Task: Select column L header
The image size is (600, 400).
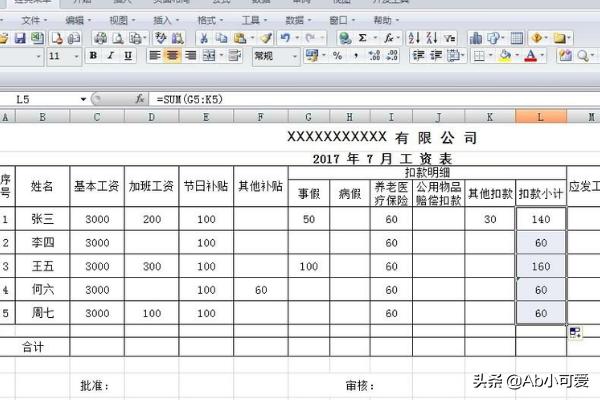Action: tap(541, 117)
